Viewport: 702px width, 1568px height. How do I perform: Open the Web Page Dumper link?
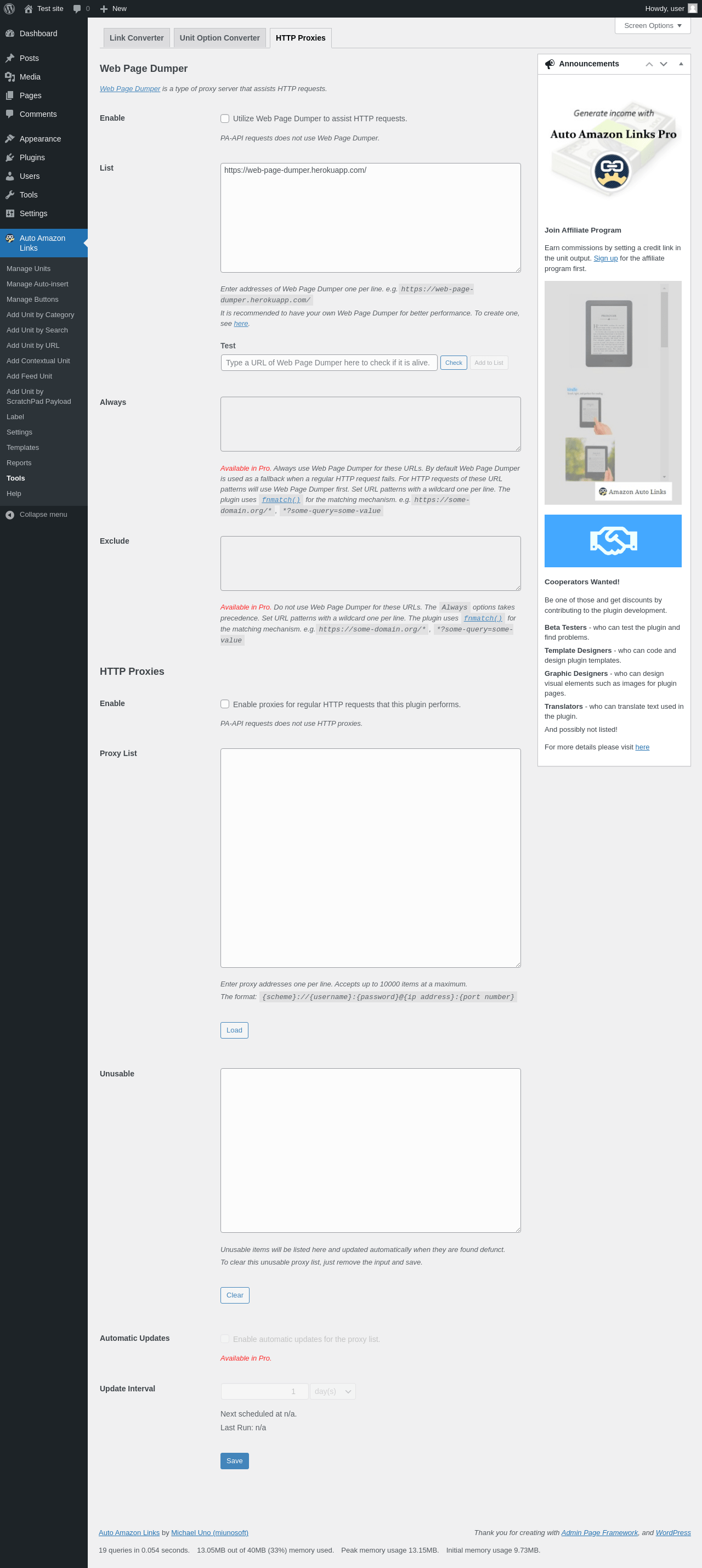tap(130, 89)
